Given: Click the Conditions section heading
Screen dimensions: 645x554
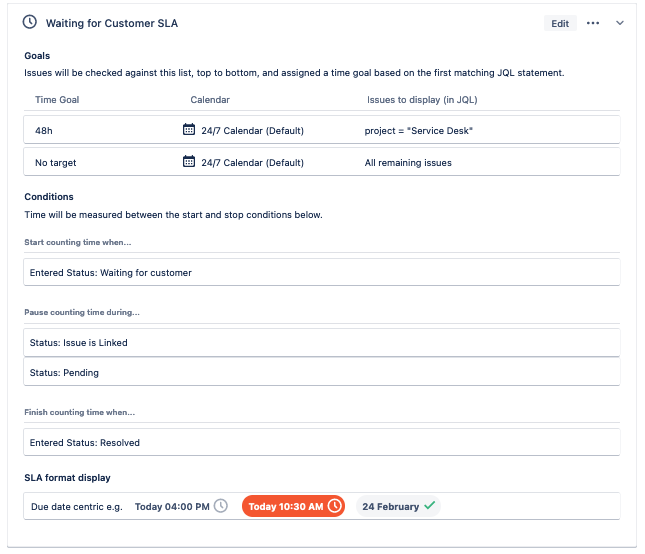Looking at the screenshot, I should (x=49, y=197).
